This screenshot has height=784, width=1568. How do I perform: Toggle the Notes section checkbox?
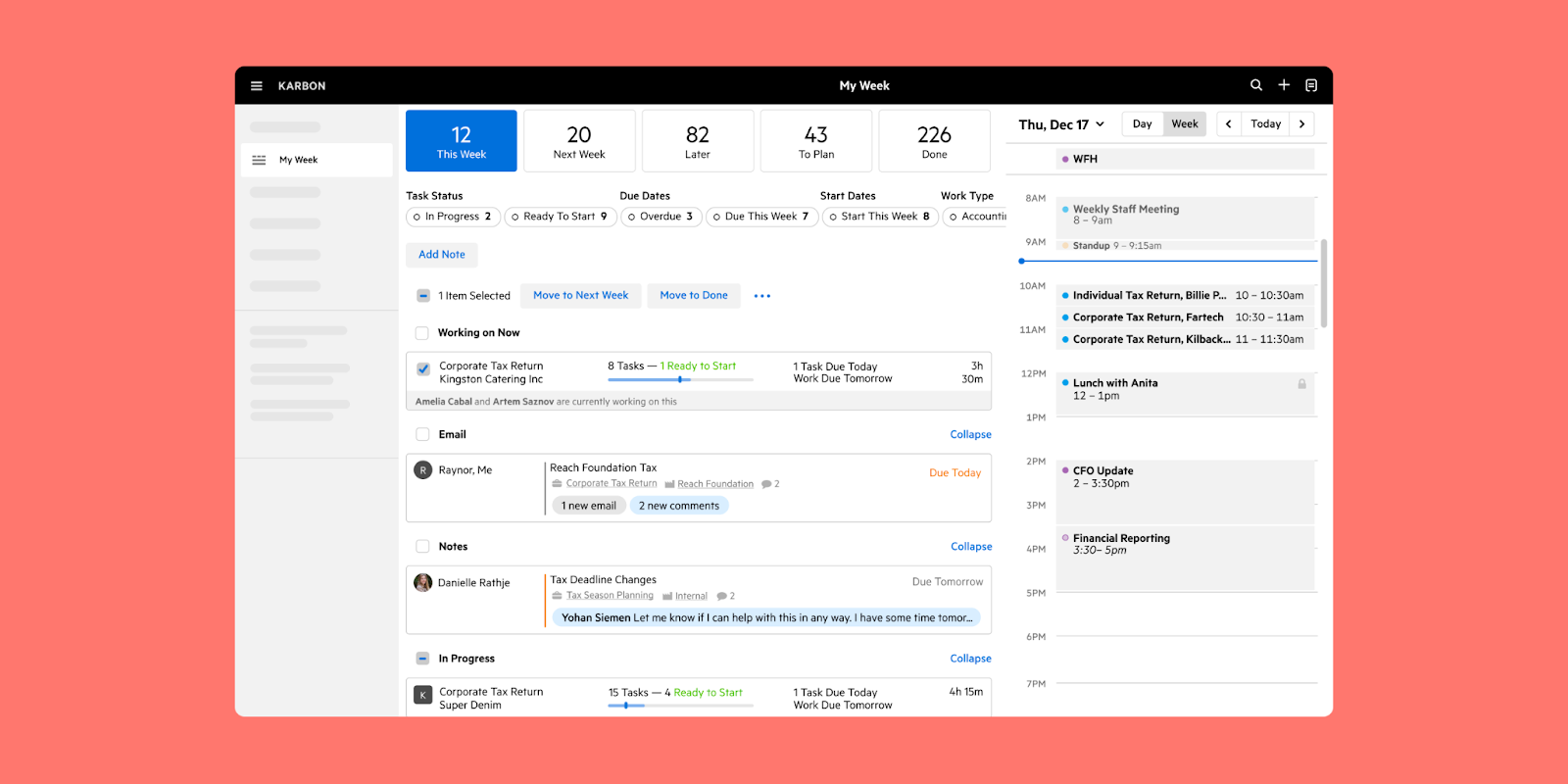[422, 547]
